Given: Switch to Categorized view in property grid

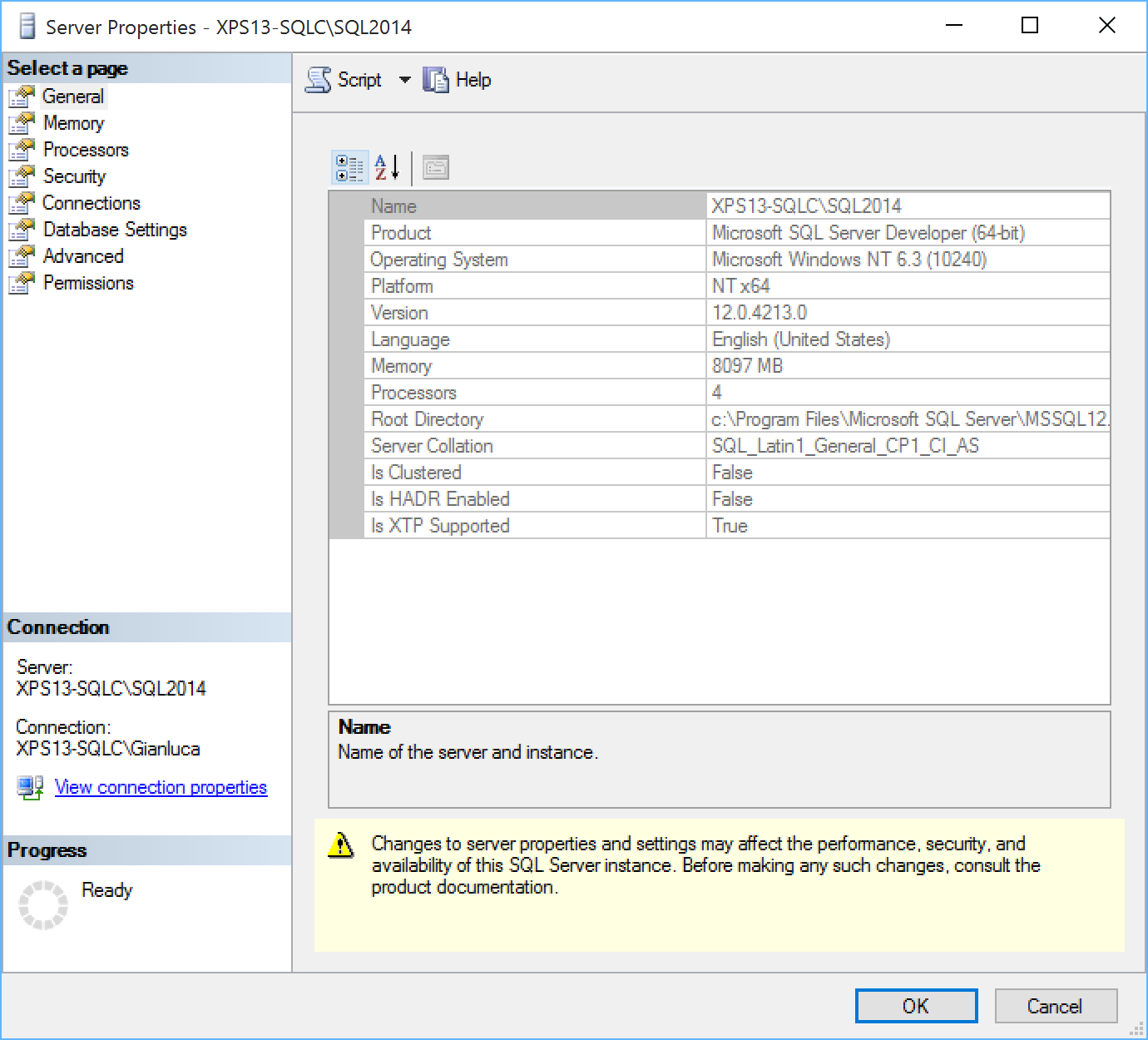Looking at the screenshot, I should pyautogui.click(x=349, y=168).
